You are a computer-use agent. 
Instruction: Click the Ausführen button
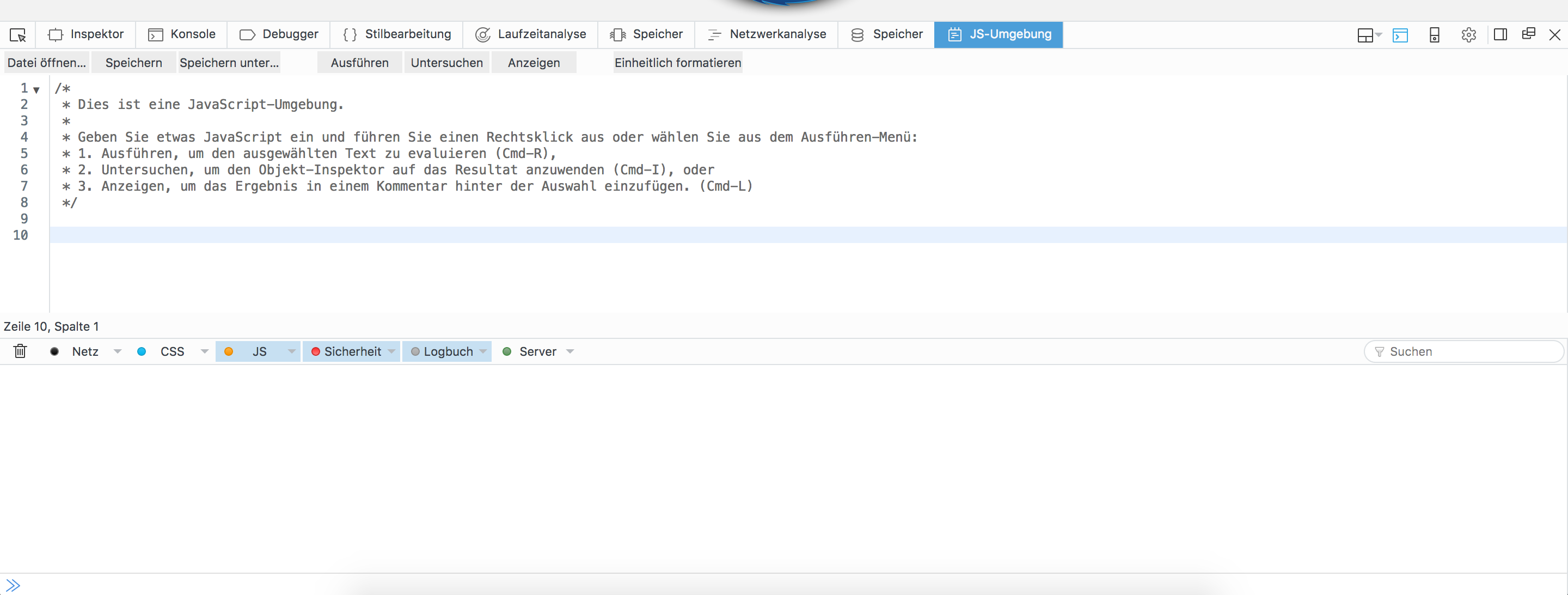359,63
